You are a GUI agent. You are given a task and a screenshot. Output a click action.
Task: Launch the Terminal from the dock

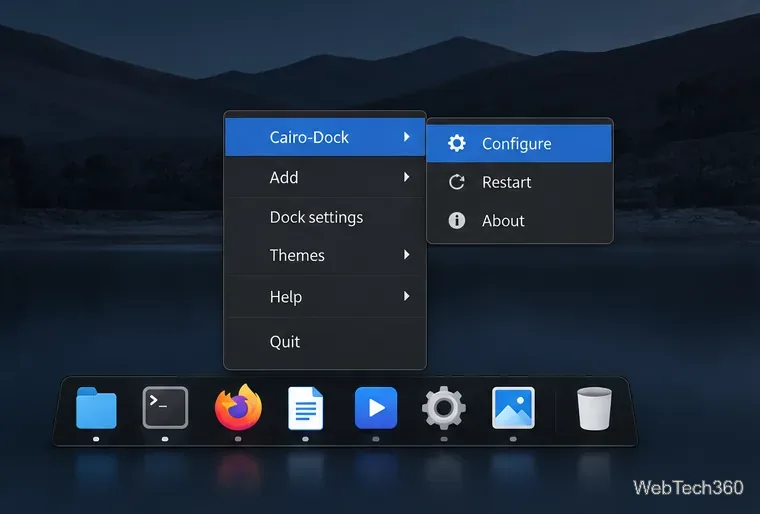[165, 408]
